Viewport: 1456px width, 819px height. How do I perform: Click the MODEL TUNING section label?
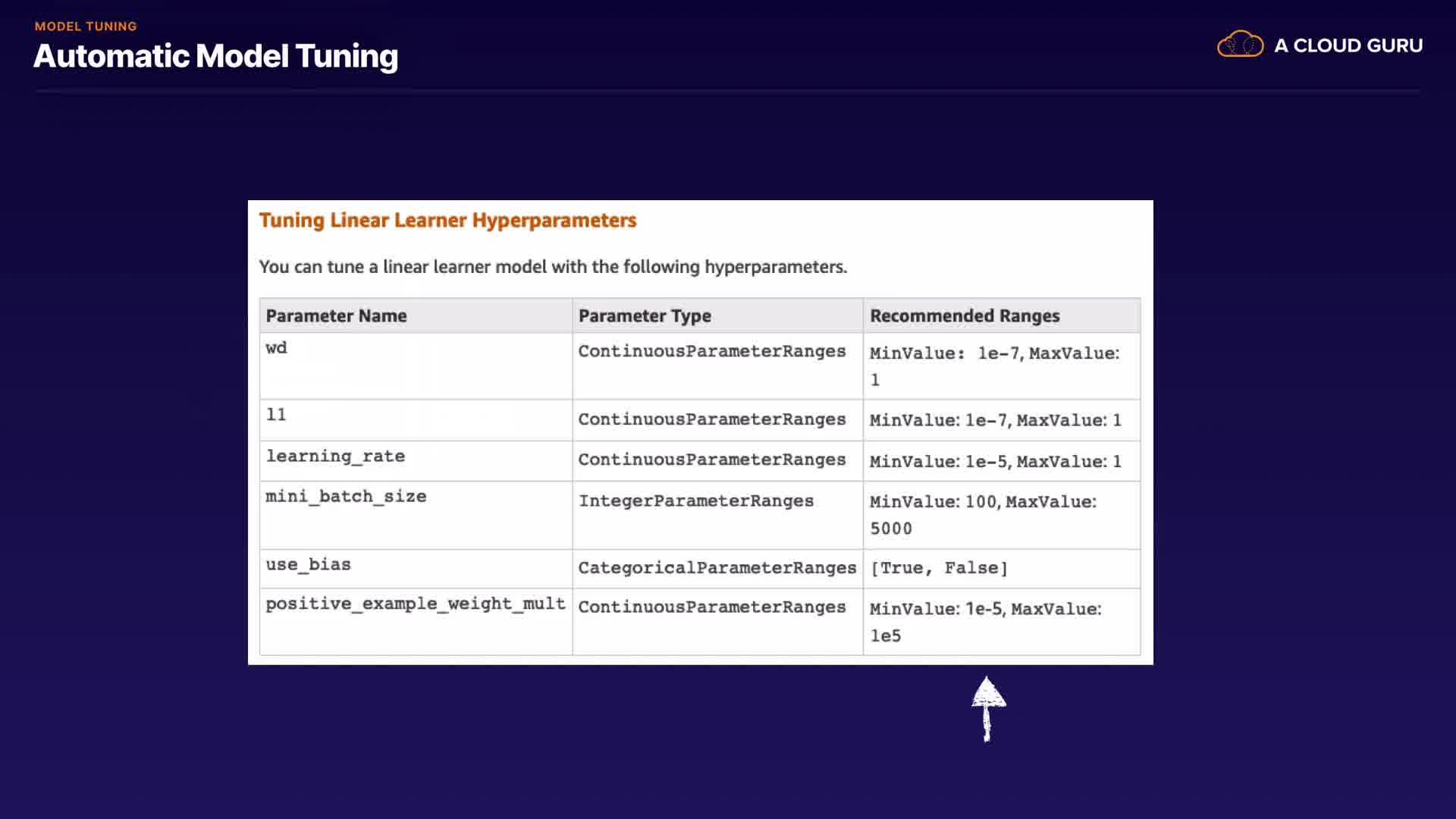pos(86,26)
